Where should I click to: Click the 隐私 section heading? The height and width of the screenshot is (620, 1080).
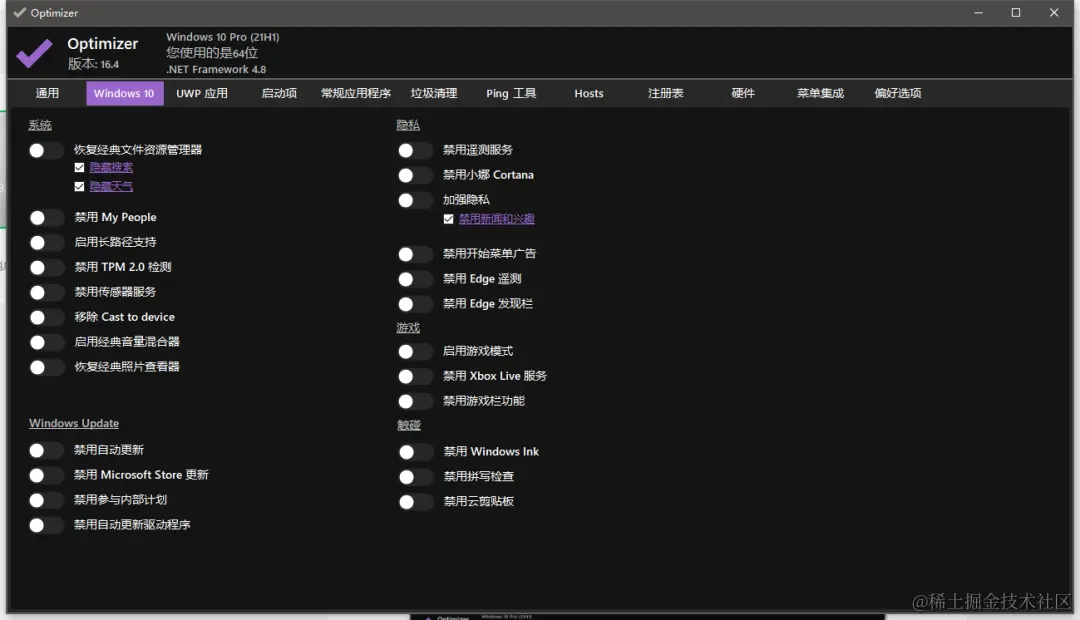[408, 125]
